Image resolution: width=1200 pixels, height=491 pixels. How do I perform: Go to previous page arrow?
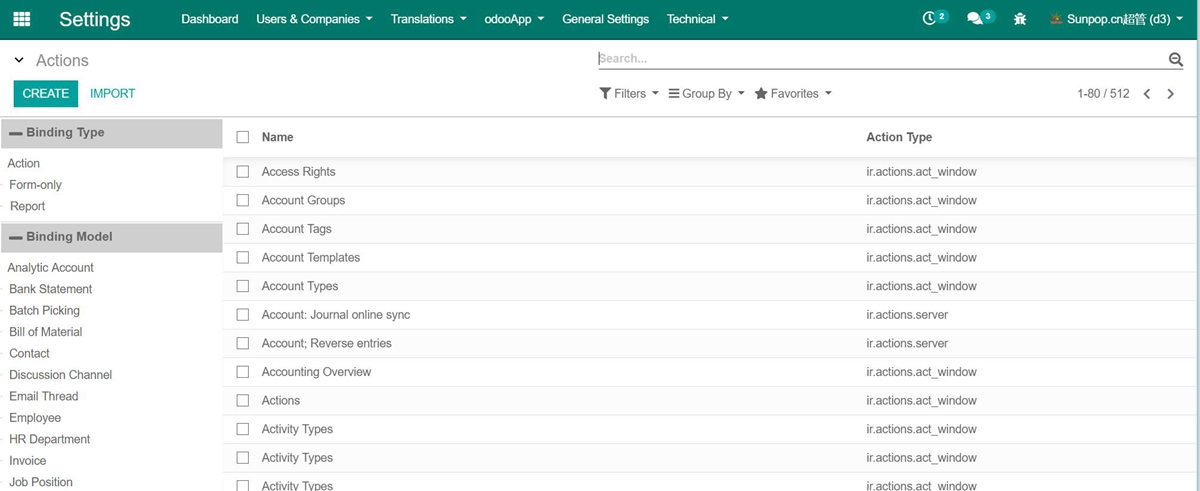click(1147, 94)
